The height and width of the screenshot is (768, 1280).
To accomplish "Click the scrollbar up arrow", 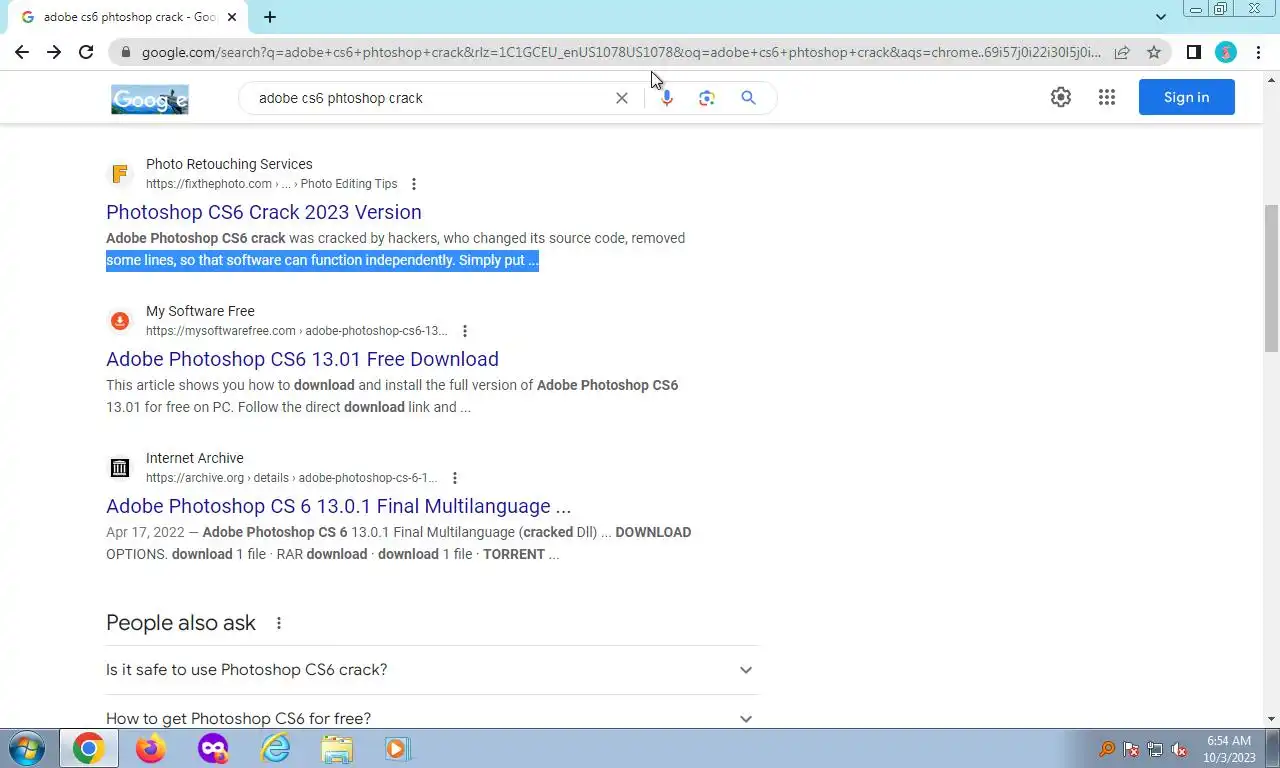I will [x=1271, y=79].
